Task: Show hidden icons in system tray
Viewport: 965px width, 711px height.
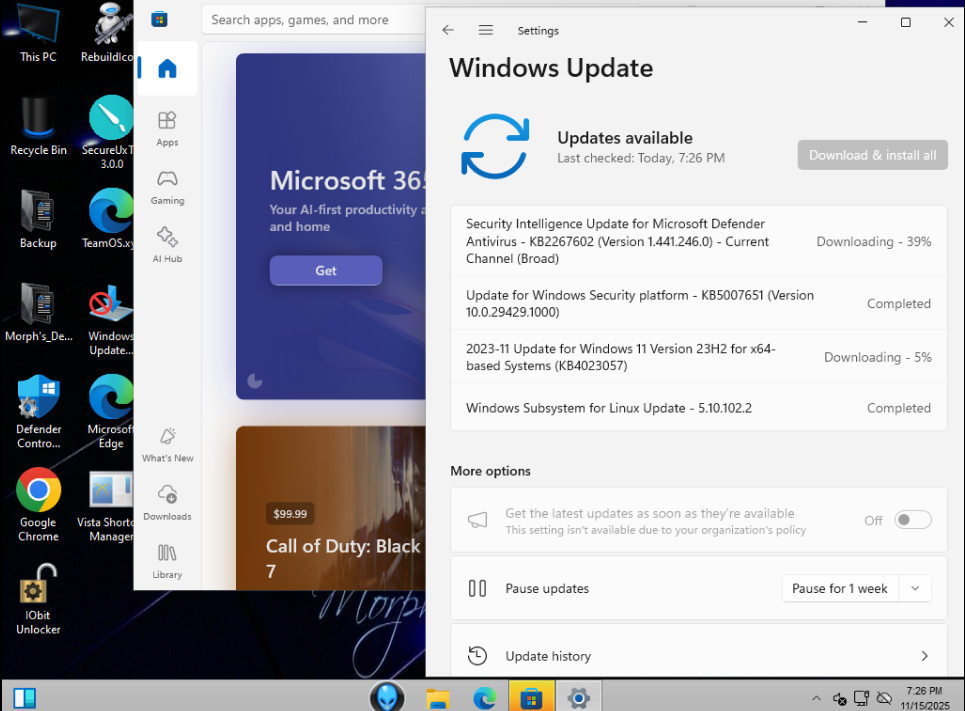Action: pyautogui.click(x=816, y=698)
